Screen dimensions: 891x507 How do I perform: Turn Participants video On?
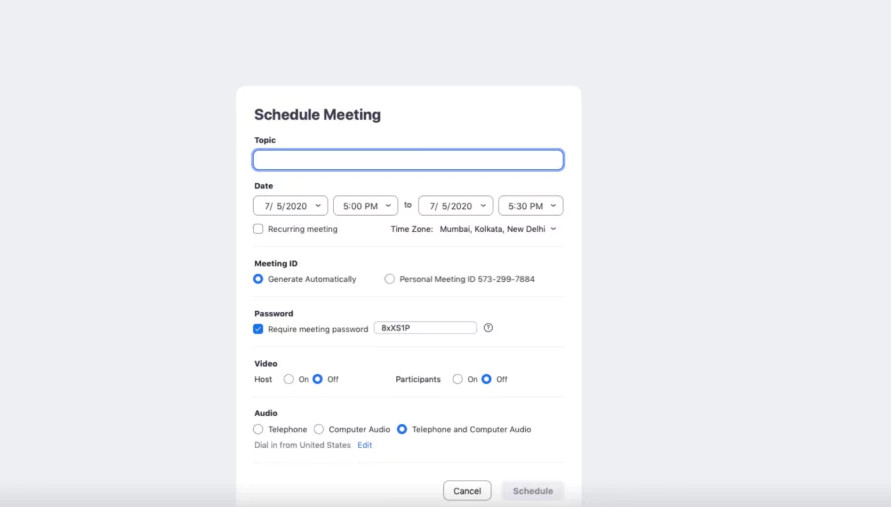pos(457,379)
